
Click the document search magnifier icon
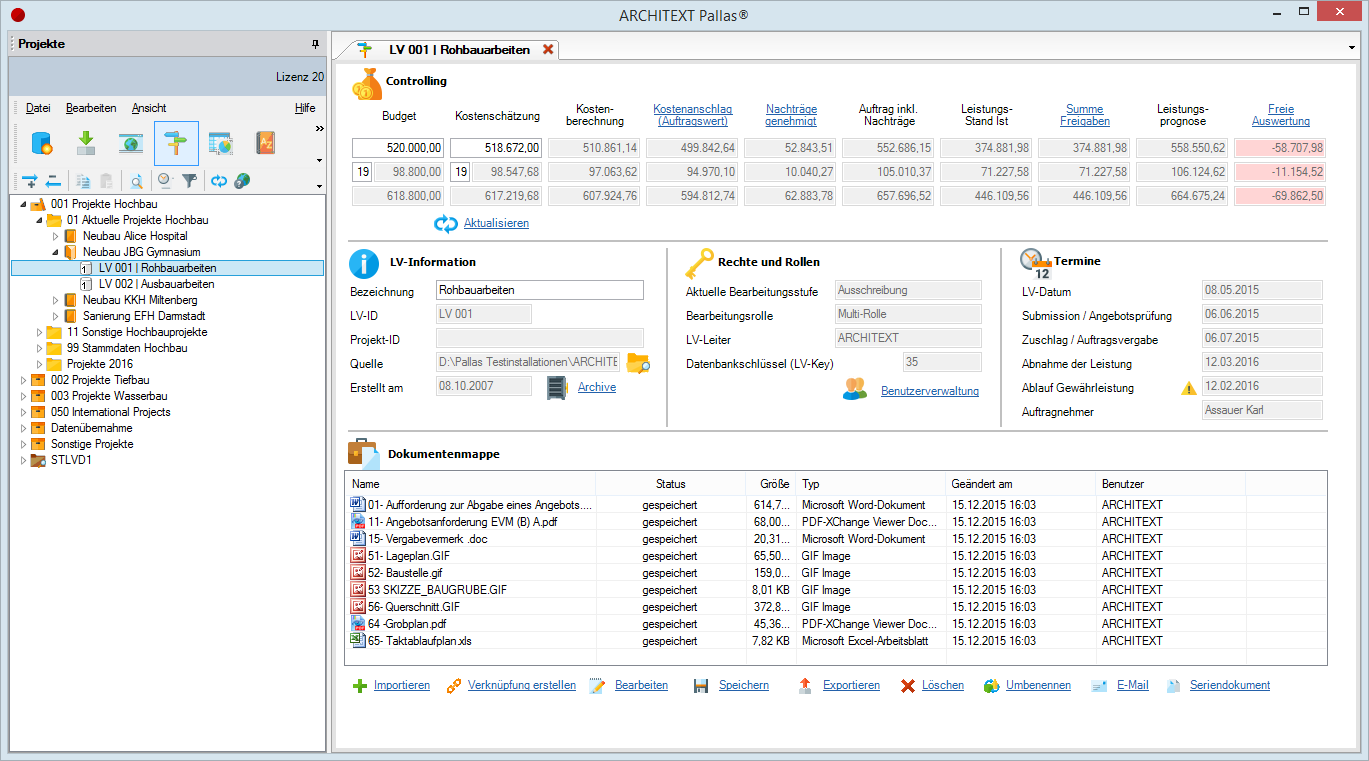pyautogui.click(x=136, y=181)
